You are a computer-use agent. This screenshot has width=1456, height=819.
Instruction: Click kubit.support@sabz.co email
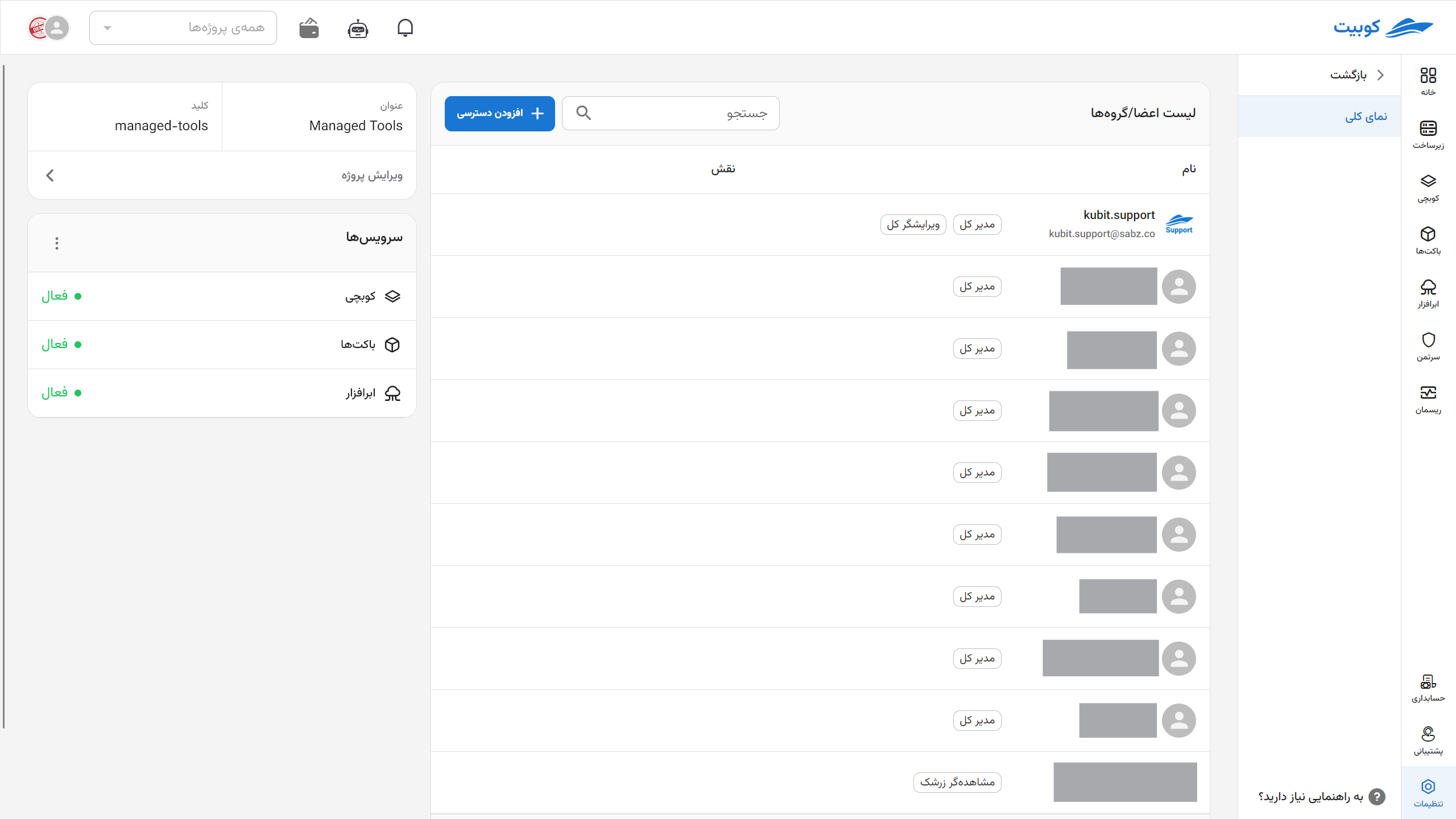1102,234
